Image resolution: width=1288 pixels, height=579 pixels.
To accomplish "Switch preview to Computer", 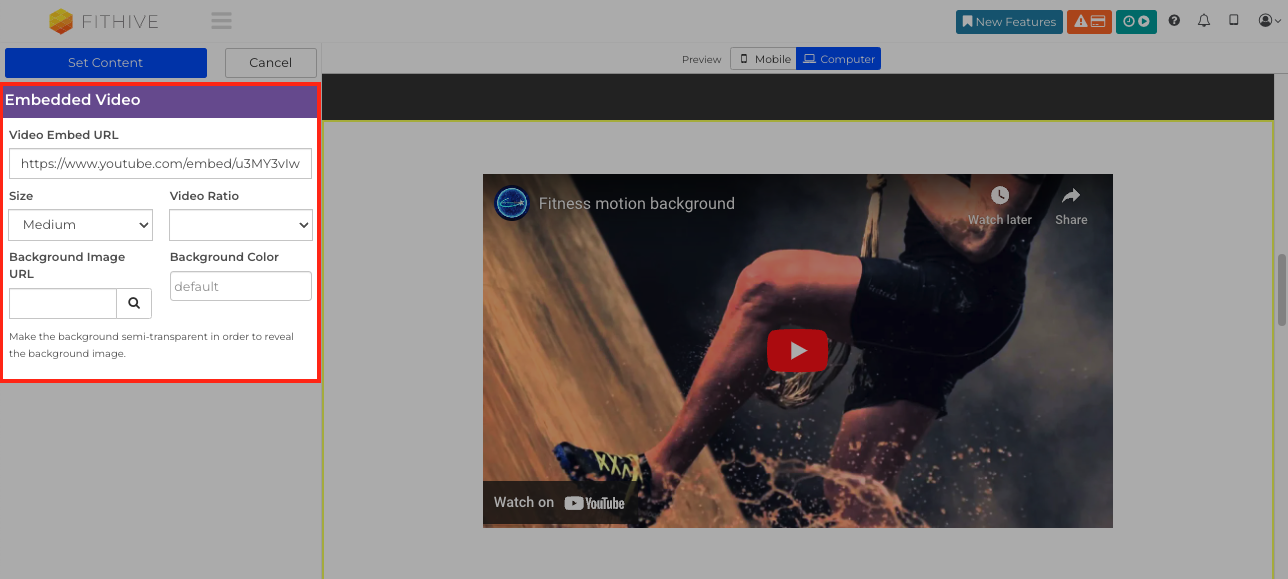I will pos(839,59).
